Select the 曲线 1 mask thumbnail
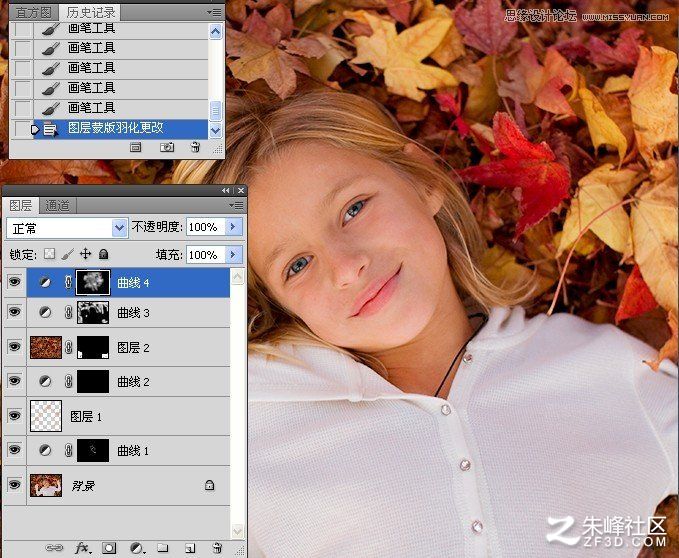Screen dimensions: 679x558 (x=93, y=450)
